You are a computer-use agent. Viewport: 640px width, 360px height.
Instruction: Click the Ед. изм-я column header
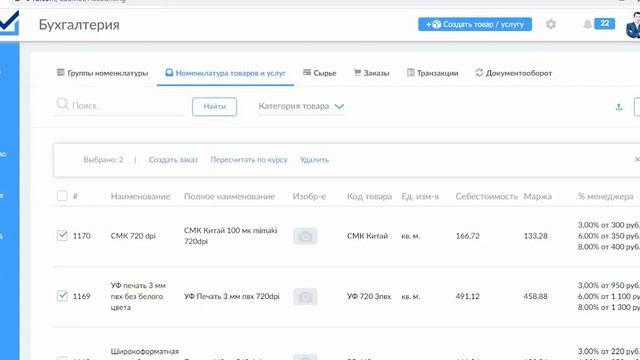[420, 196]
